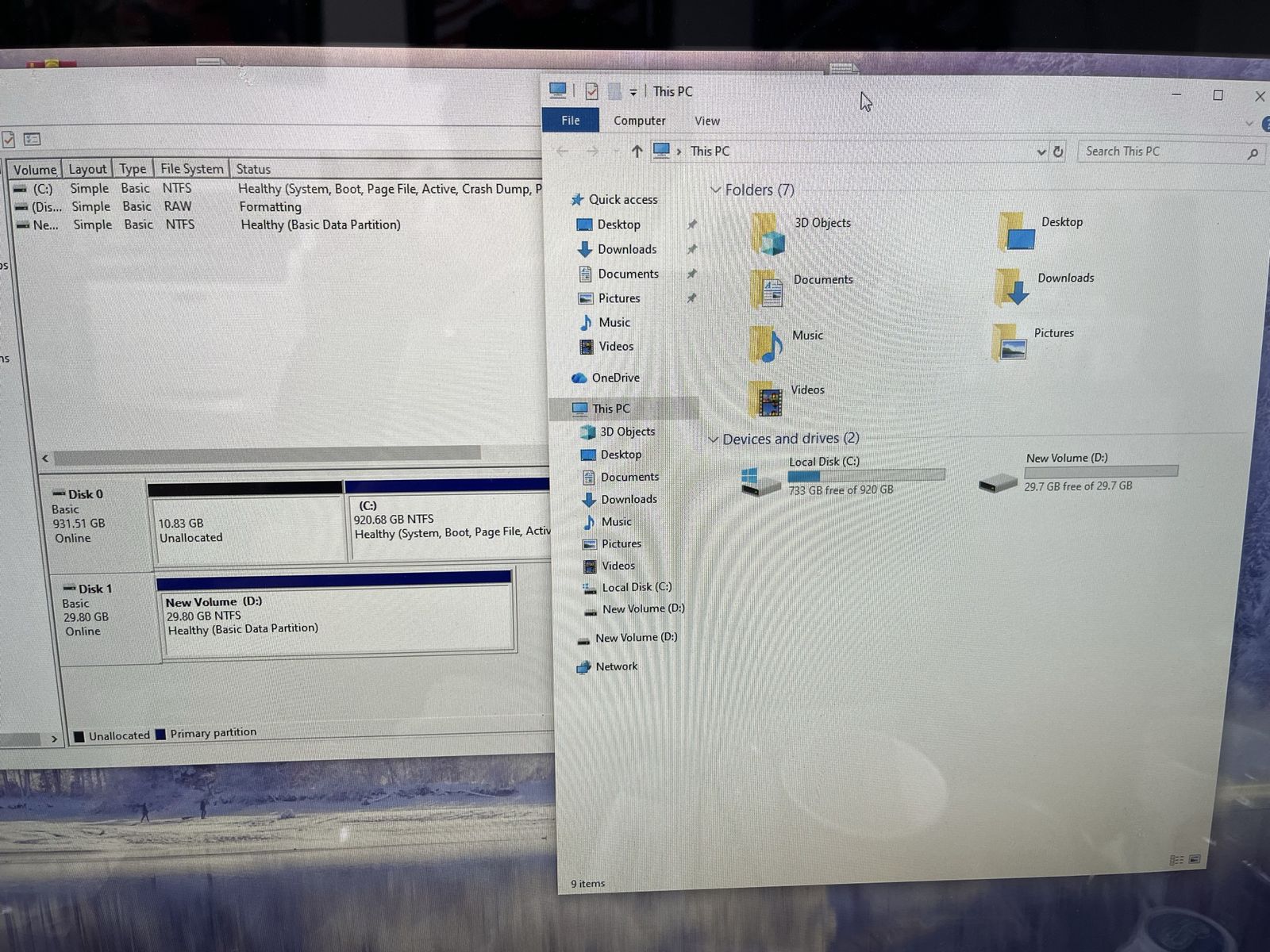This screenshot has height=952, width=1270.
Task: Click the refresh icon beside address bar
Action: (x=1058, y=151)
